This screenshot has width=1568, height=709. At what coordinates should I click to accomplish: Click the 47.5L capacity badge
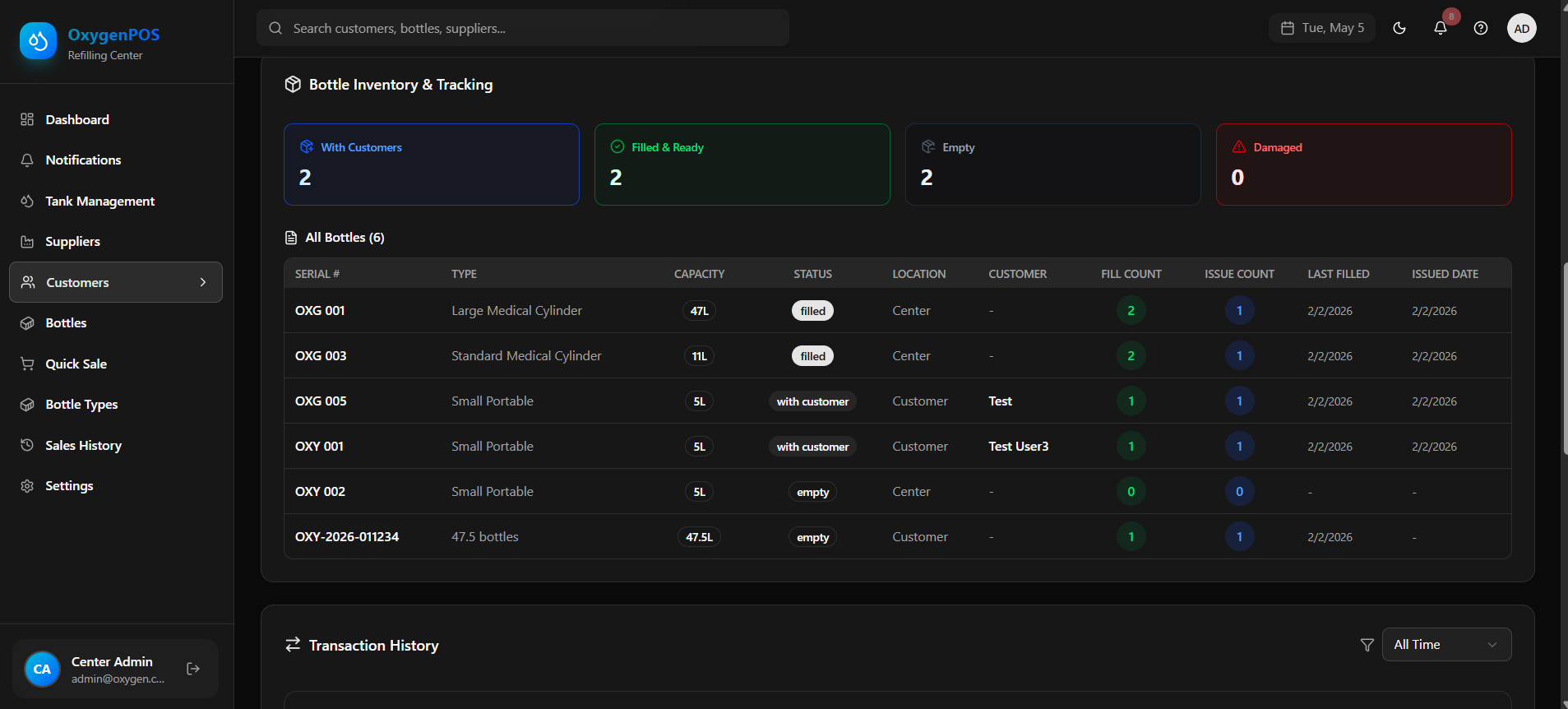point(699,537)
